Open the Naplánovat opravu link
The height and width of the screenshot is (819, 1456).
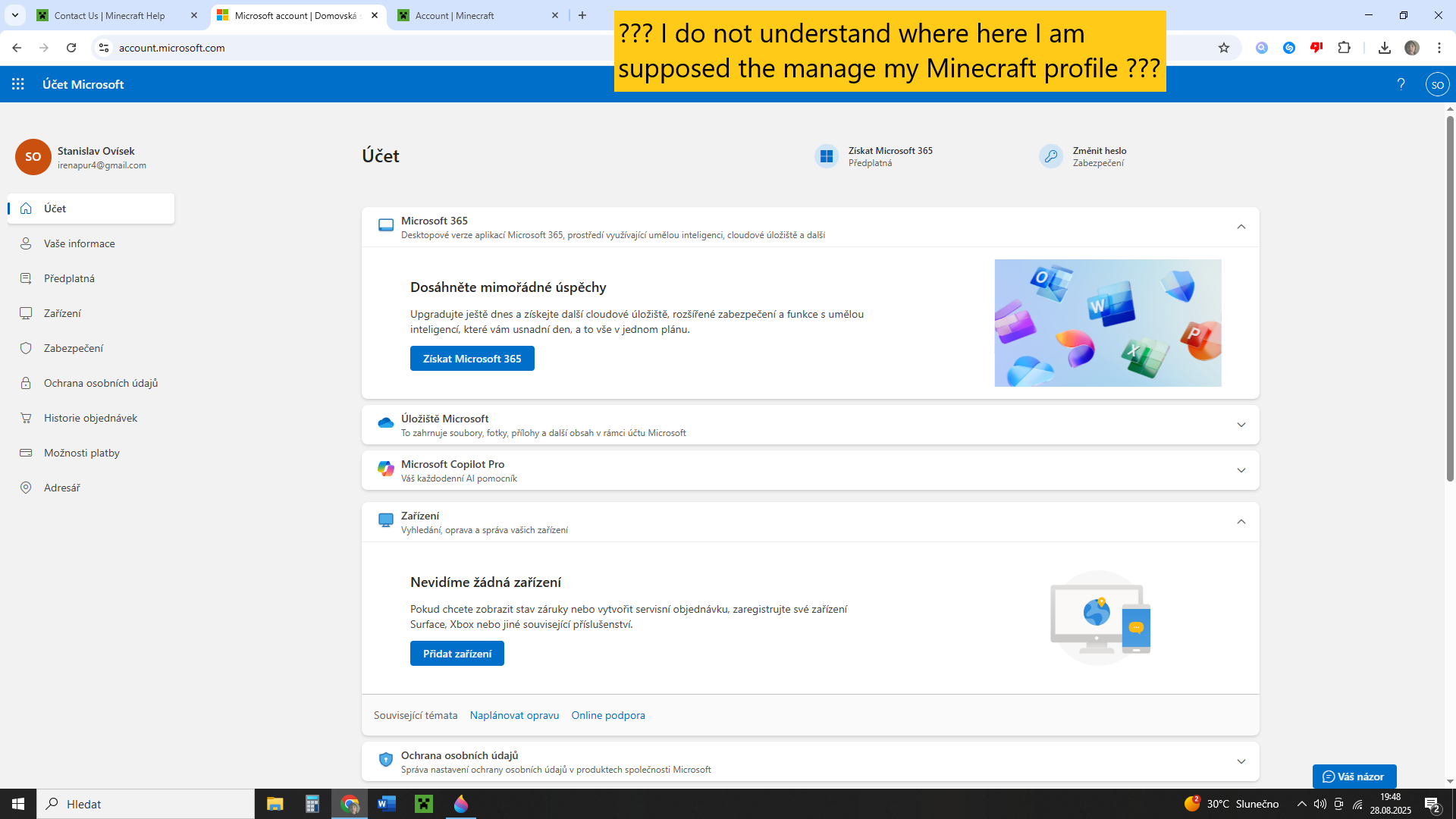point(514,715)
